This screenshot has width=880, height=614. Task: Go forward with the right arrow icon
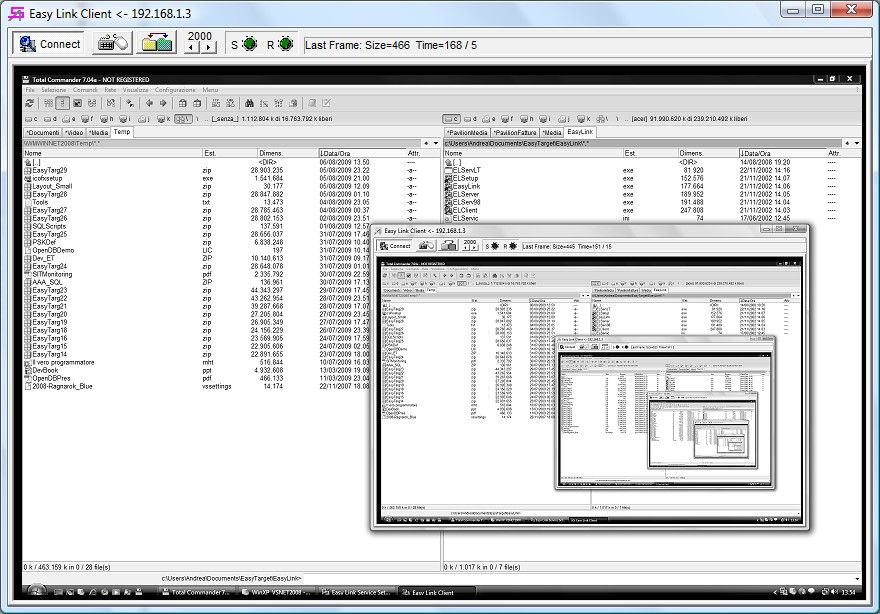163,103
